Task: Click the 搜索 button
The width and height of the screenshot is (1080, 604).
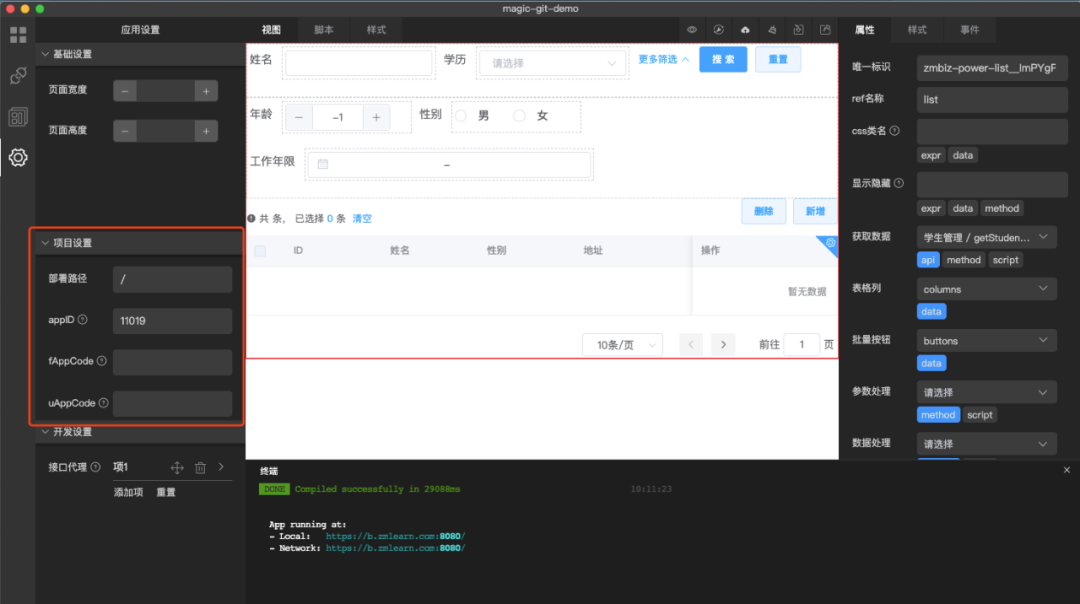Action: pyautogui.click(x=723, y=59)
